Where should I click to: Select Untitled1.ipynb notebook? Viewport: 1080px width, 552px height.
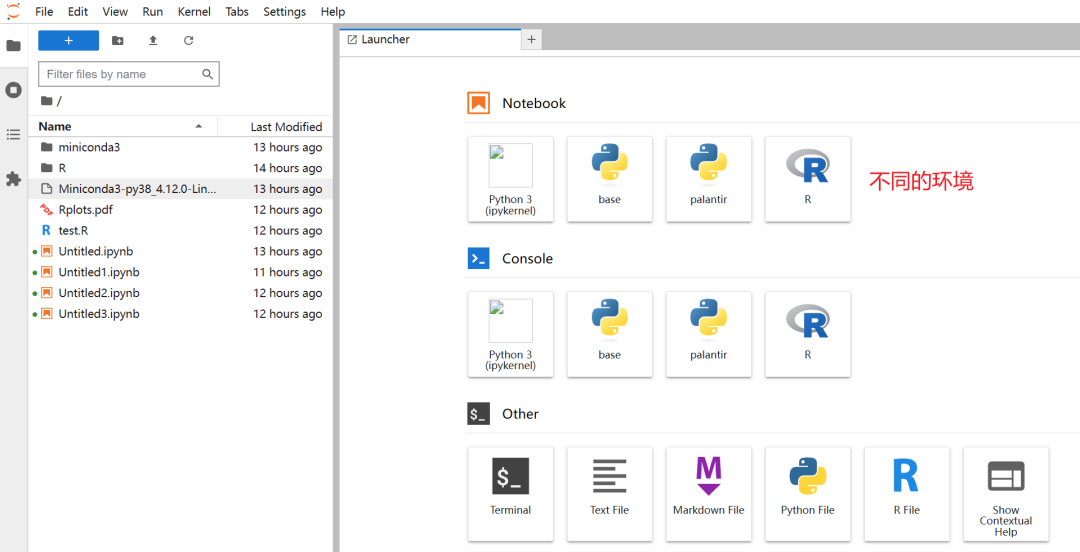(x=180, y=272)
